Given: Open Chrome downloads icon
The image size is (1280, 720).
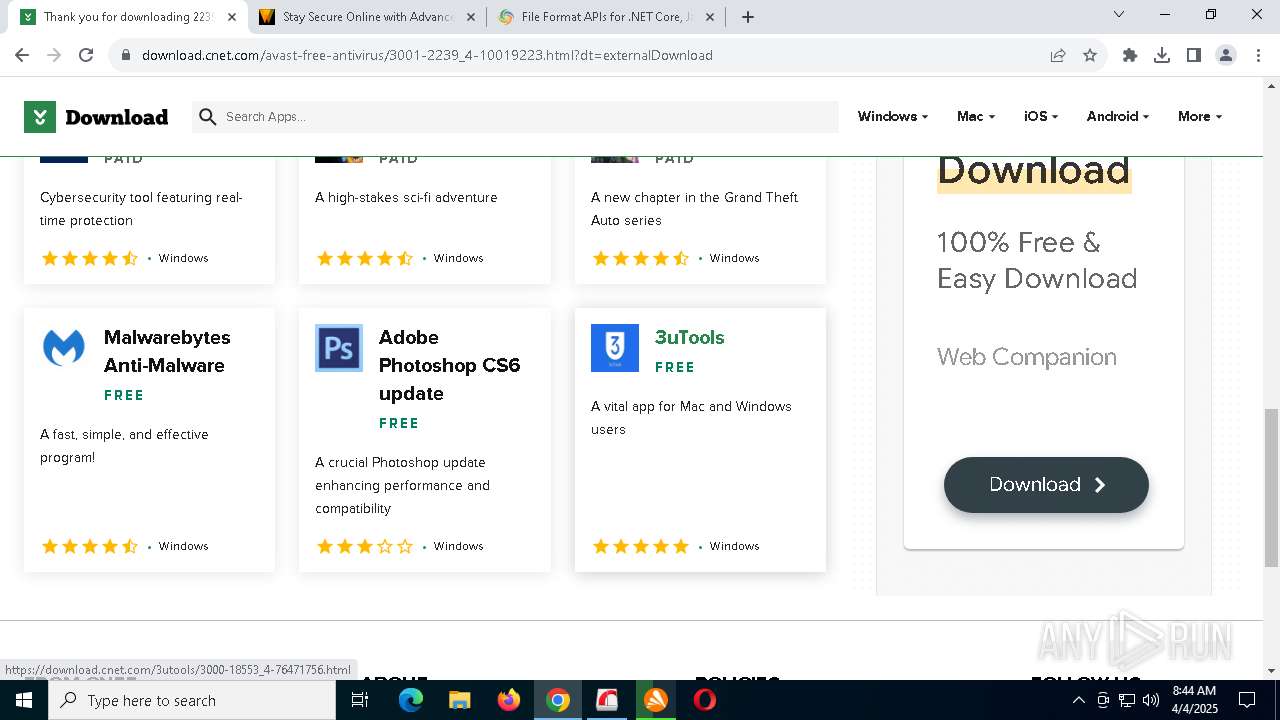Looking at the screenshot, I should pos(1162,55).
